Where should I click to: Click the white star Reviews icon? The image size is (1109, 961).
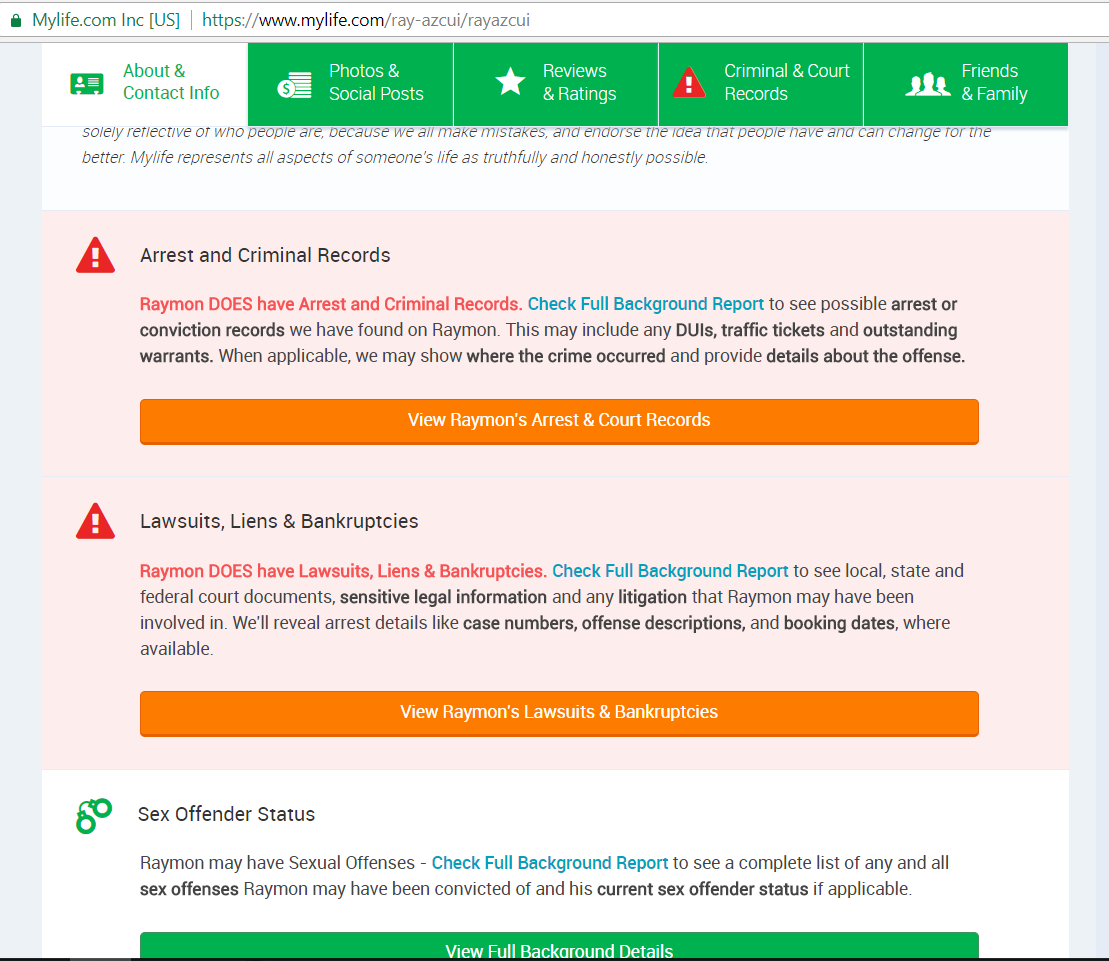click(510, 81)
